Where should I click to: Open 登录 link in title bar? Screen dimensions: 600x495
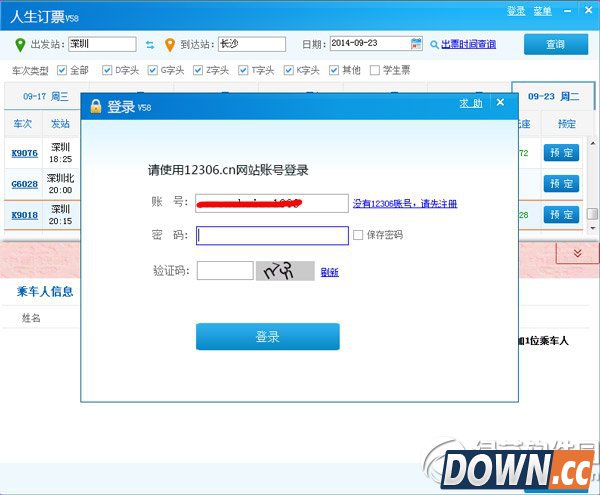tap(516, 11)
